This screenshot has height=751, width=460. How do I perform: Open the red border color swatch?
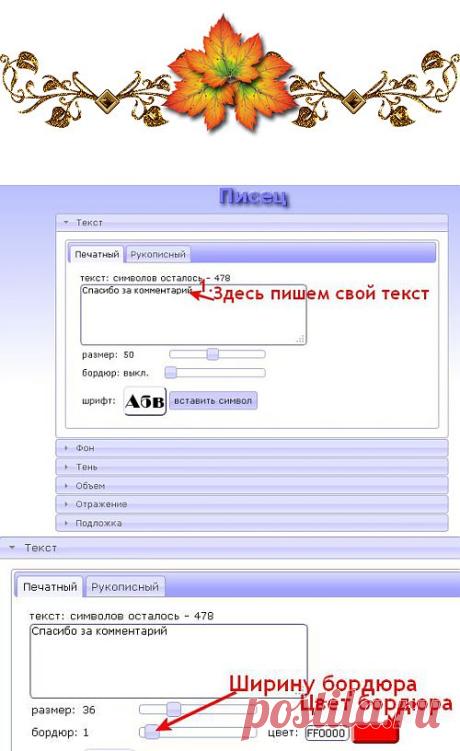[x=376, y=734]
